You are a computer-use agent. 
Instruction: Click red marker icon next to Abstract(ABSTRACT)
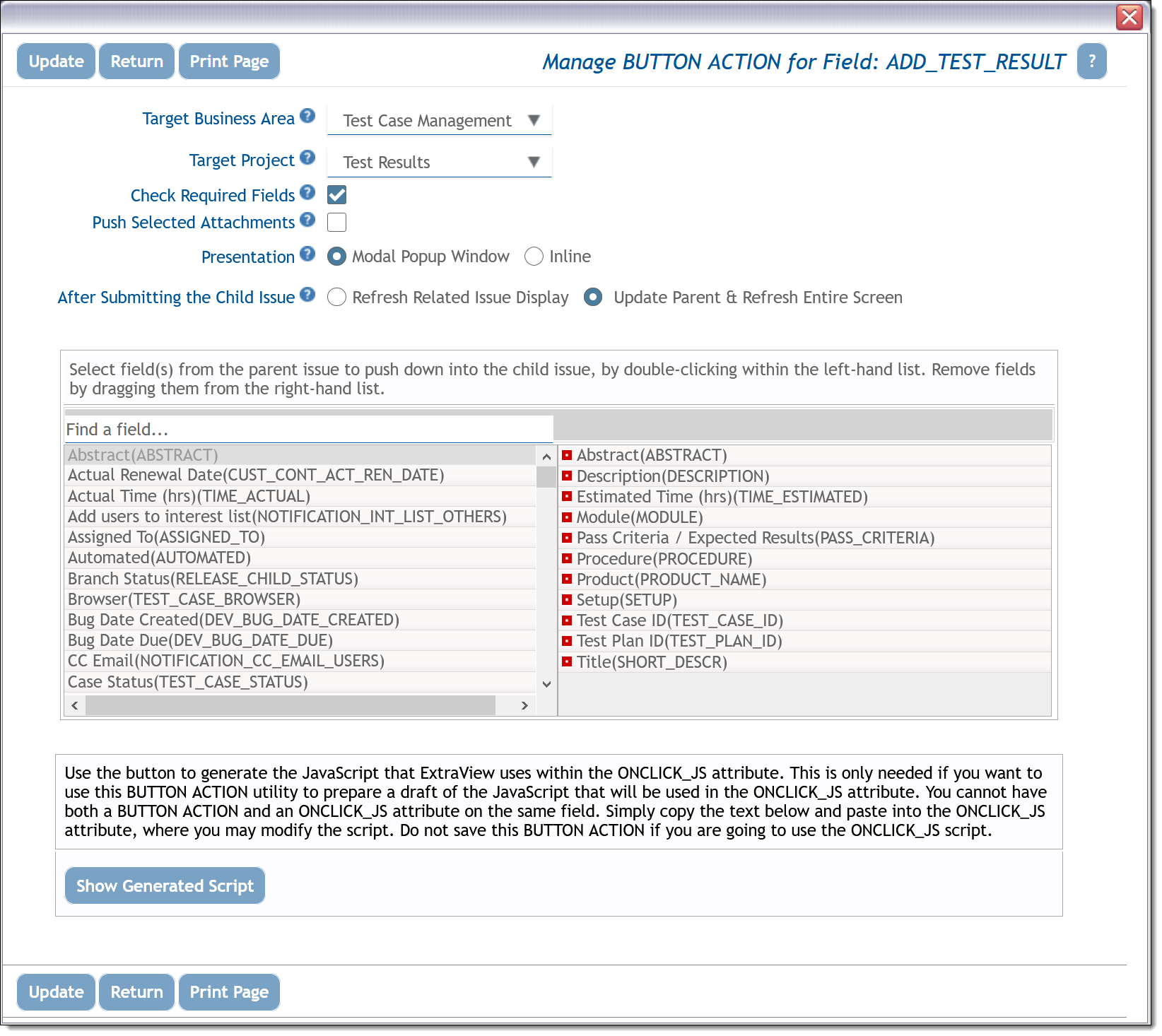click(567, 455)
